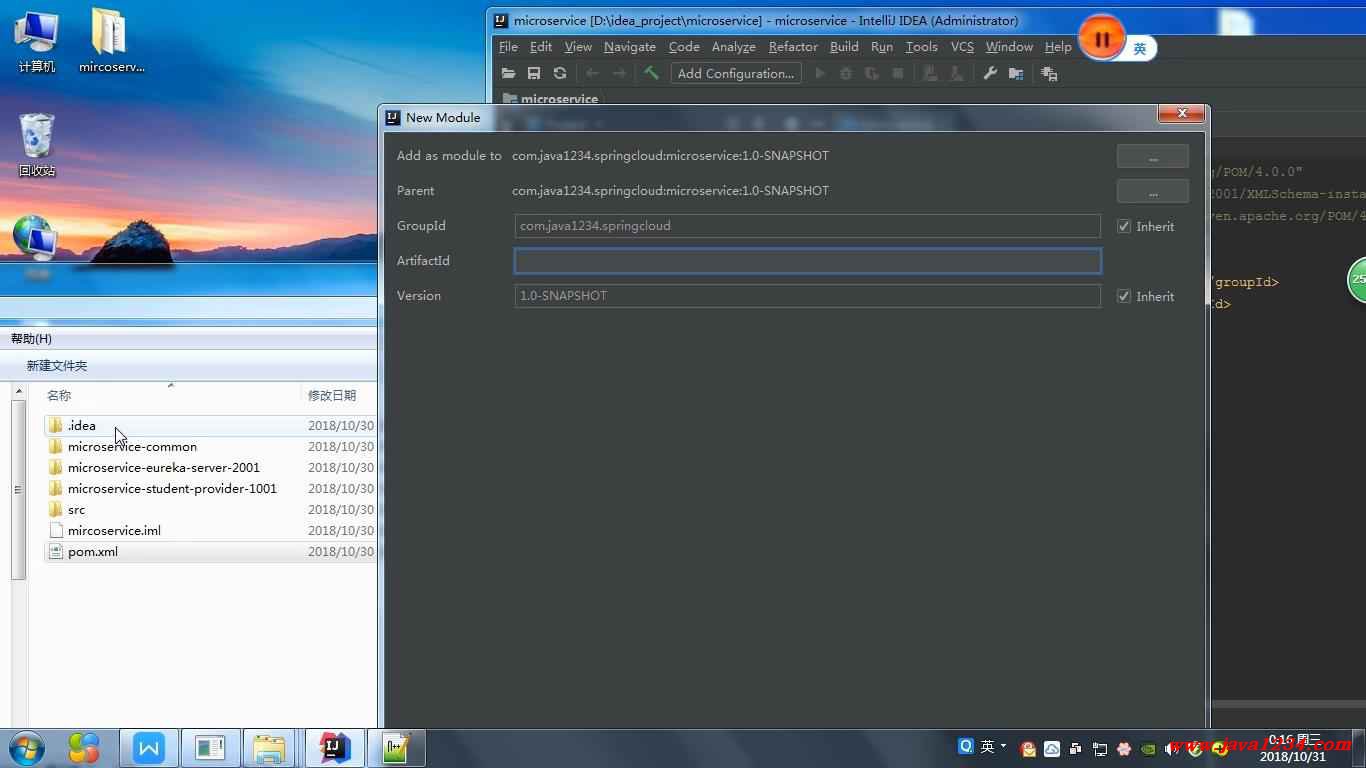Open the Help menu in IntelliJ
1366x768 pixels.
pyautogui.click(x=1058, y=47)
